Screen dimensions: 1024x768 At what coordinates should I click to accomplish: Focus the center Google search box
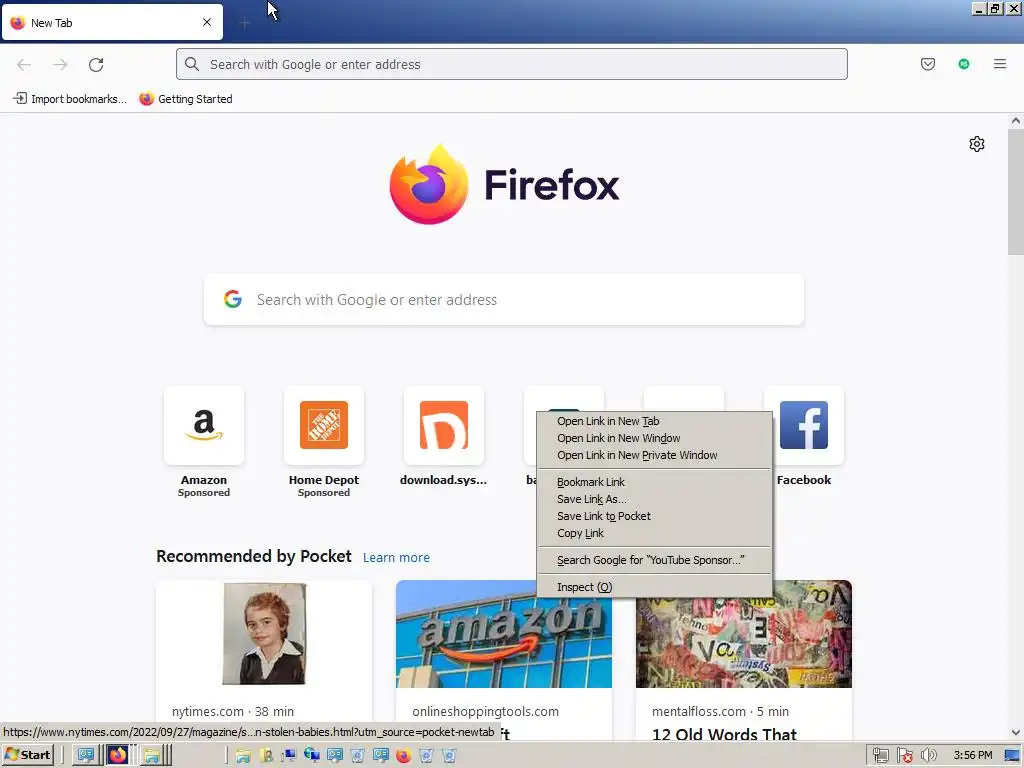504,300
